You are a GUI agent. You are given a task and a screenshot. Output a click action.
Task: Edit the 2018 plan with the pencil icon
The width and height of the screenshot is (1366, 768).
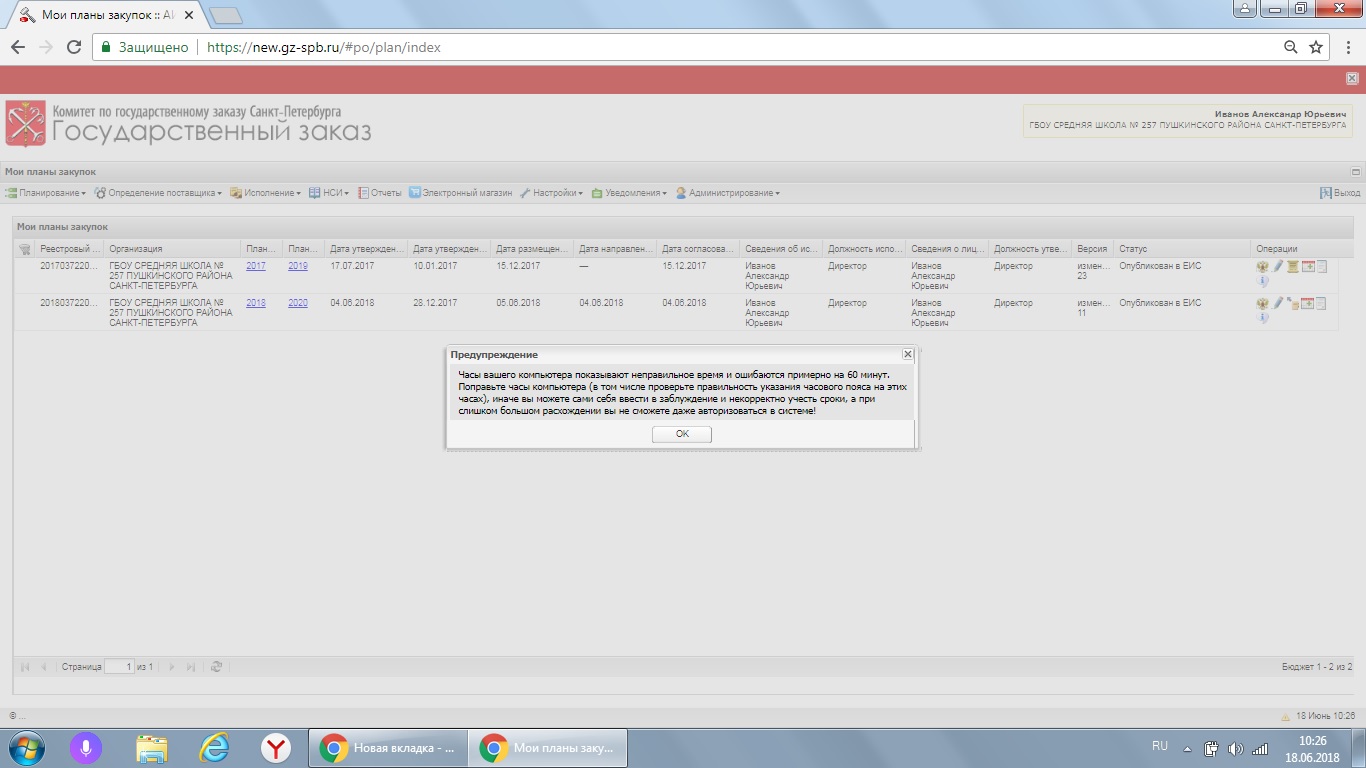[x=1277, y=303]
